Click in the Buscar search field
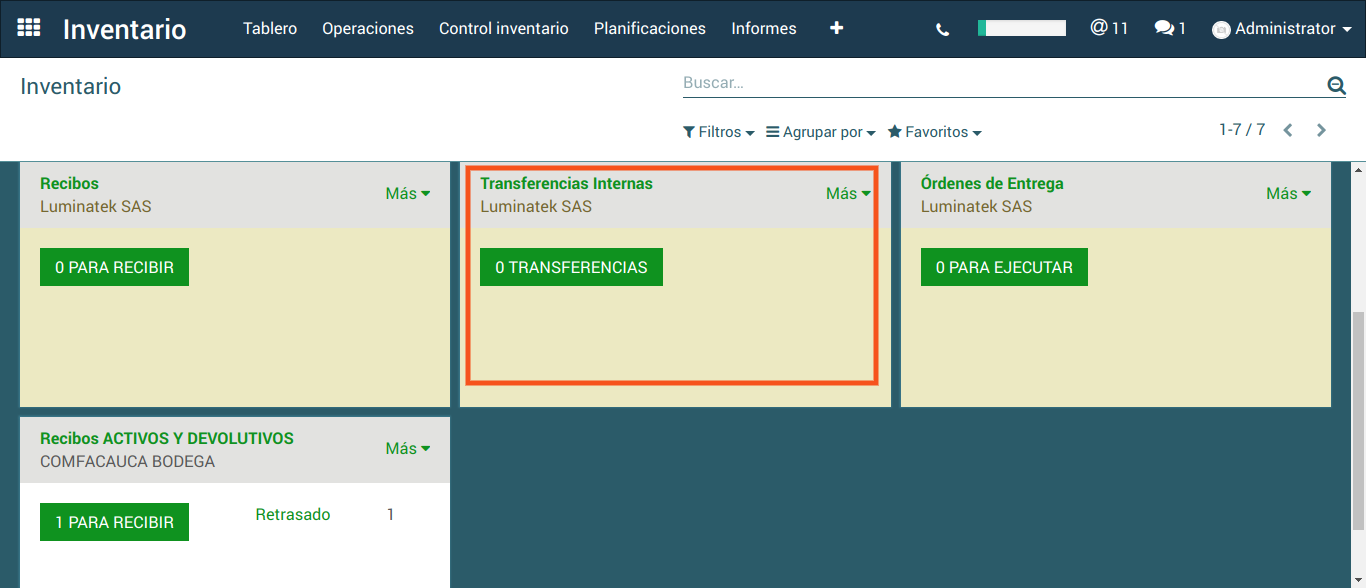This screenshot has height=588, width=1366. click(1000, 83)
